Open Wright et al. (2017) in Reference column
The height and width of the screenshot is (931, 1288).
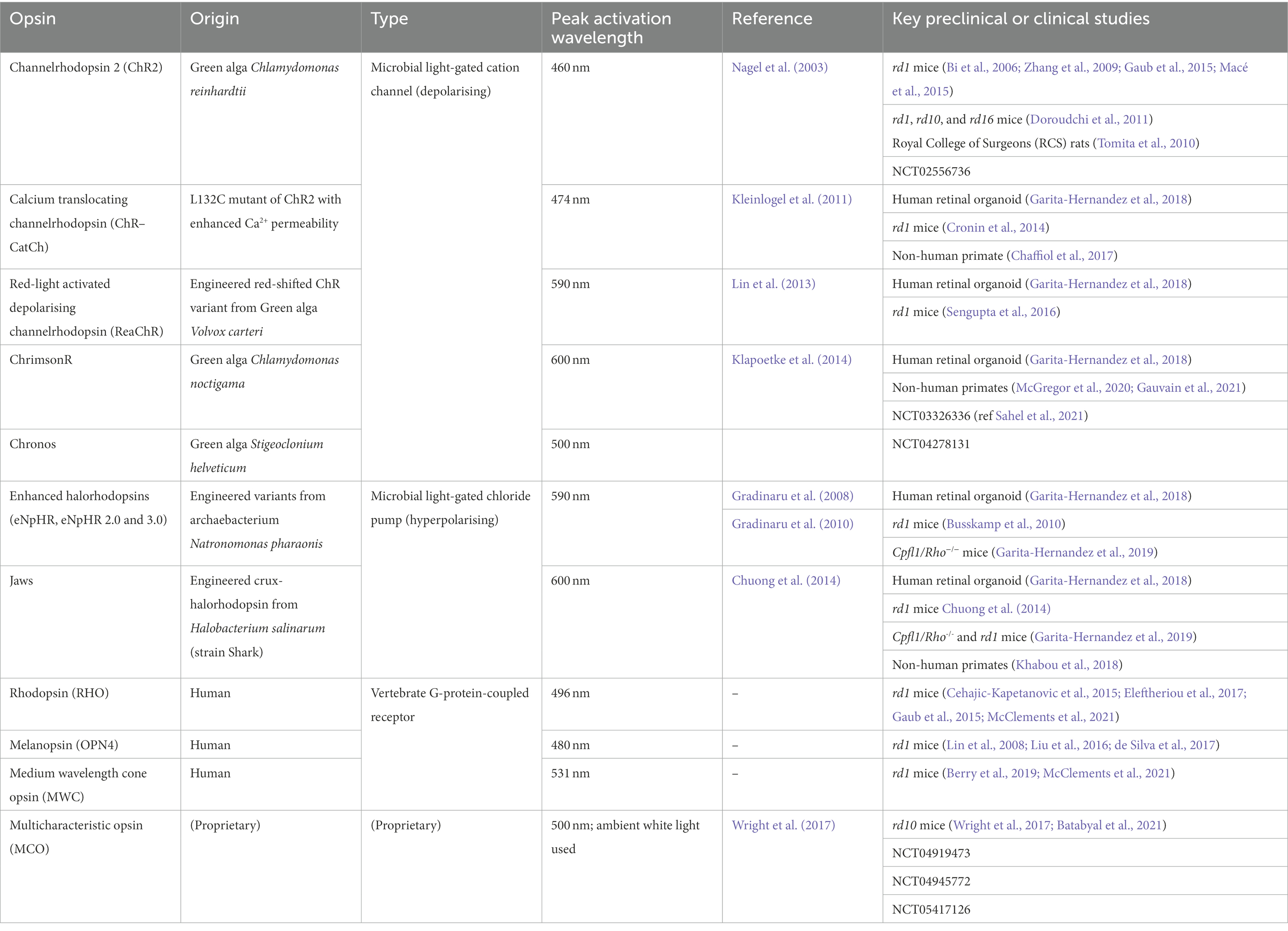click(783, 826)
